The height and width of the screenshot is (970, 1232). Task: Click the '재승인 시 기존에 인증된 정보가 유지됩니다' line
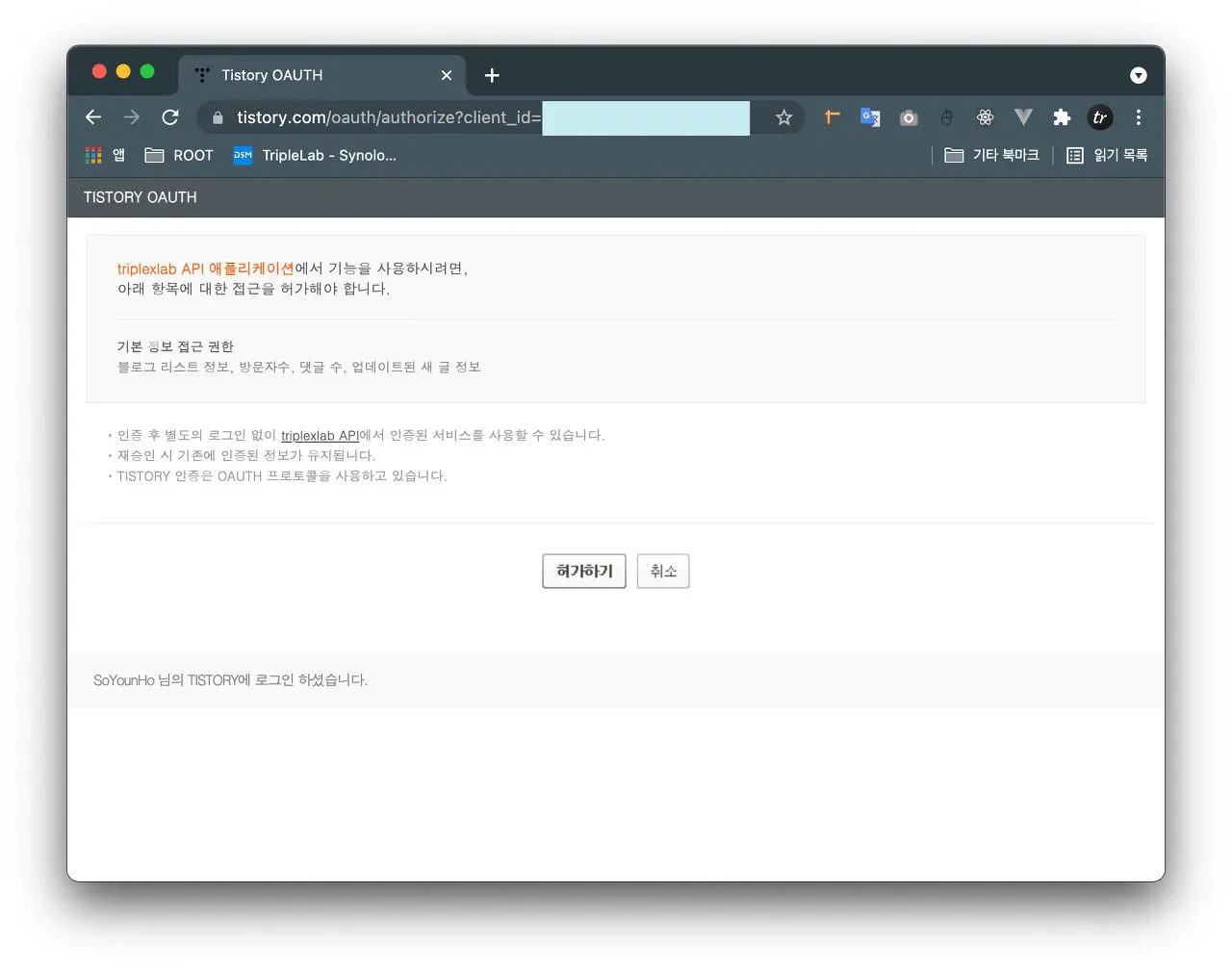coord(246,455)
